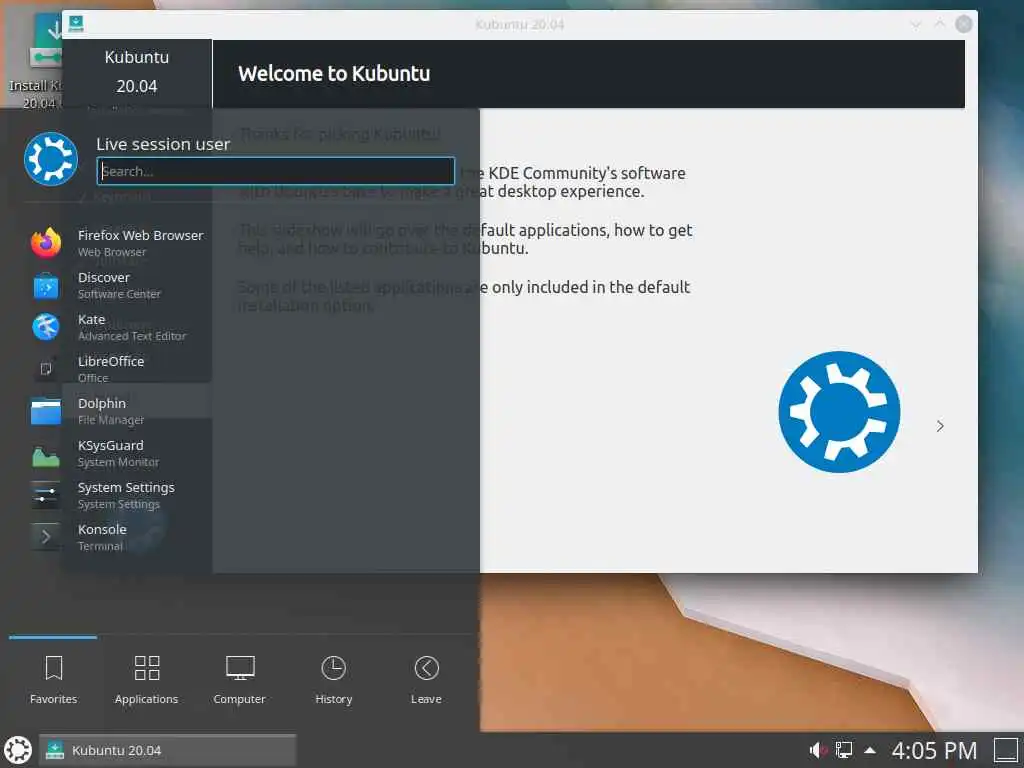Click the Kubuntu application launcher button
The image size is (1024, 768).
pyautogui.click(x=18, y=750)
